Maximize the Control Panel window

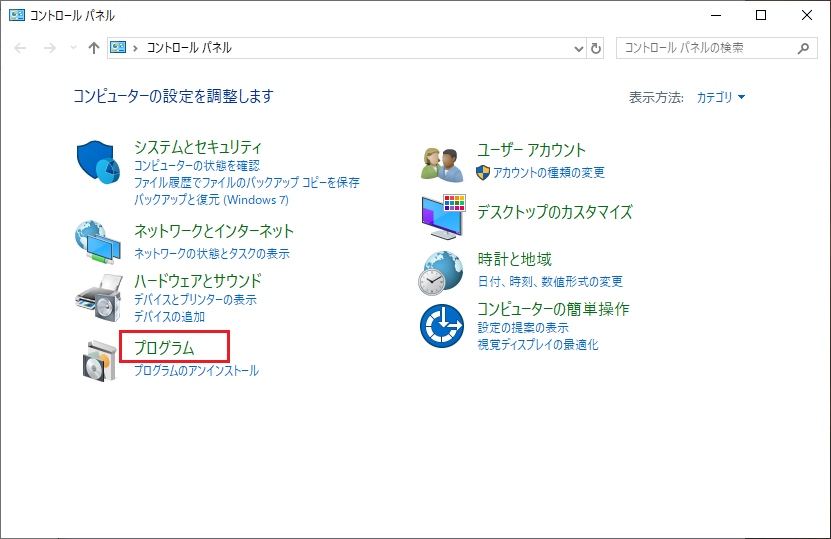[x=761, y=15]
